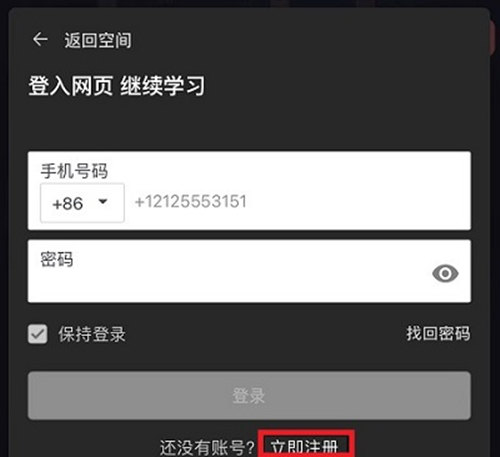Click the 还没有账号? prompt text

pos(207,447)
